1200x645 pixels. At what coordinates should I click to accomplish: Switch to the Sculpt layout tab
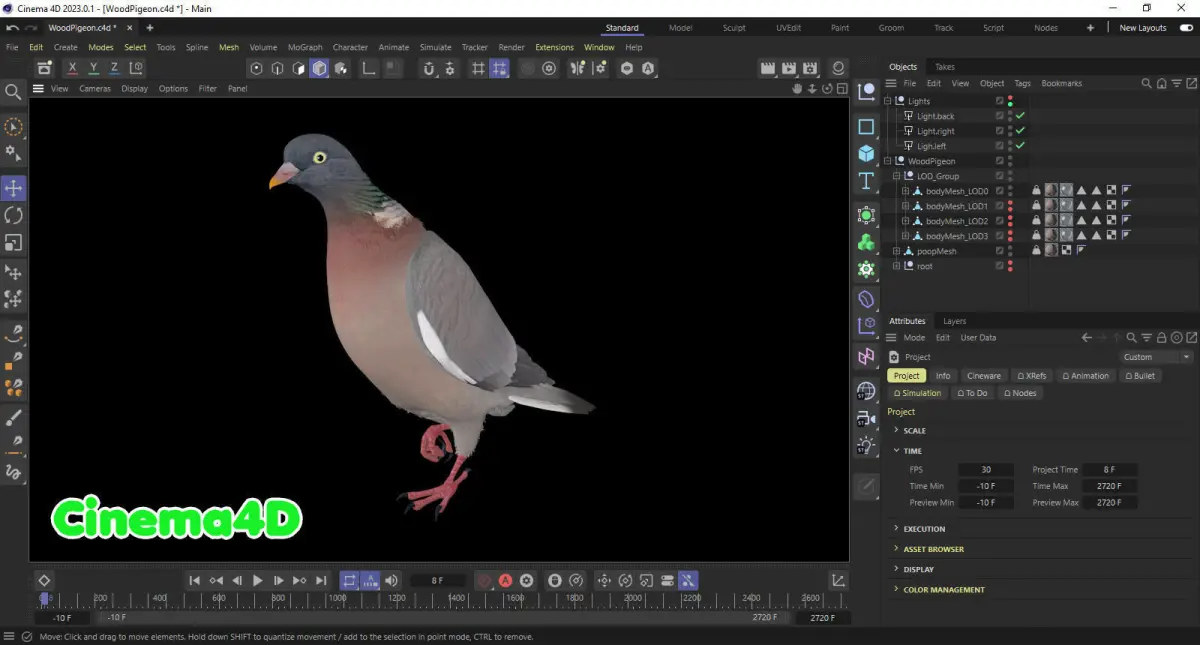click(734, 28)
